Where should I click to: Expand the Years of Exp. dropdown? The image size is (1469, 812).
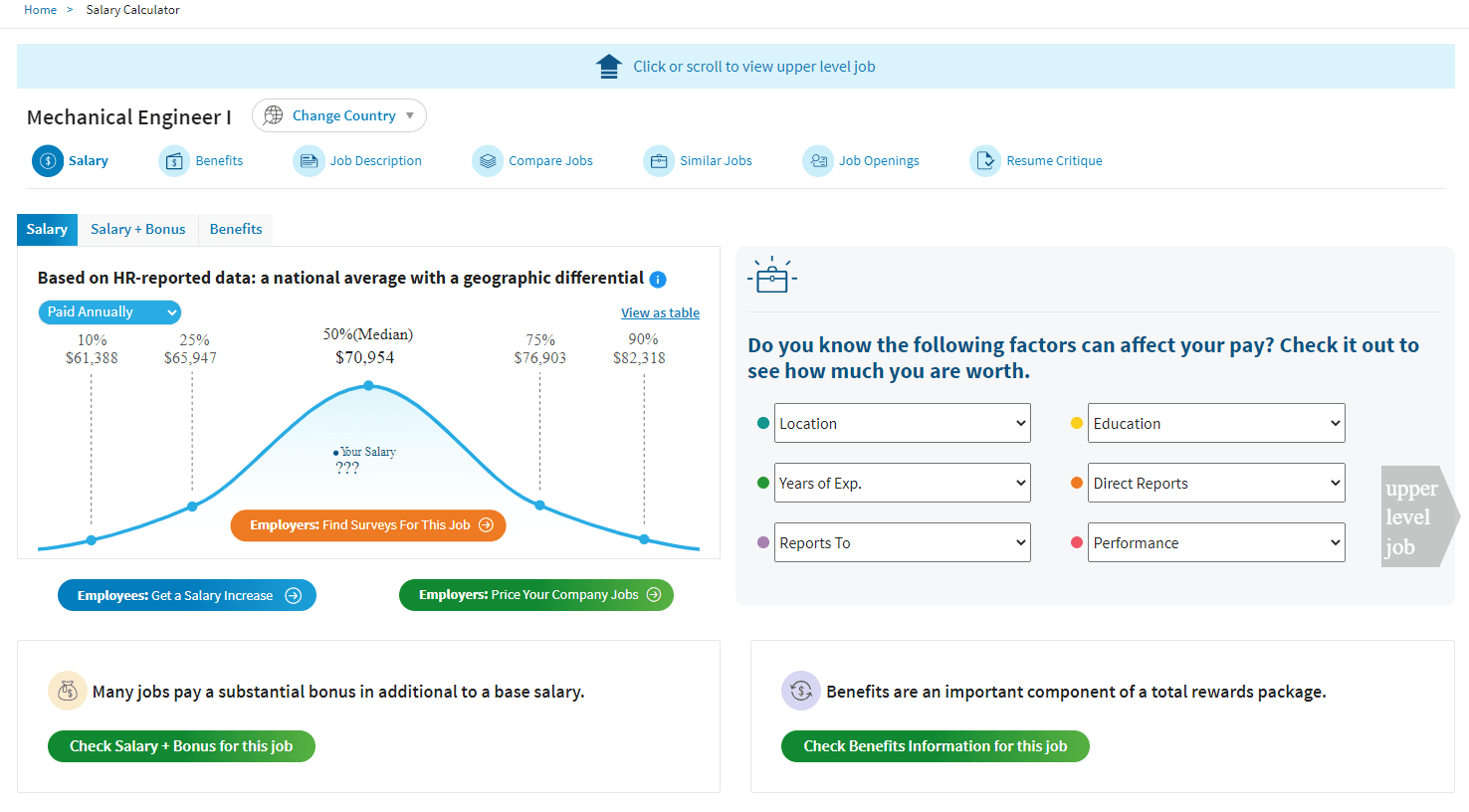(902, 483)
